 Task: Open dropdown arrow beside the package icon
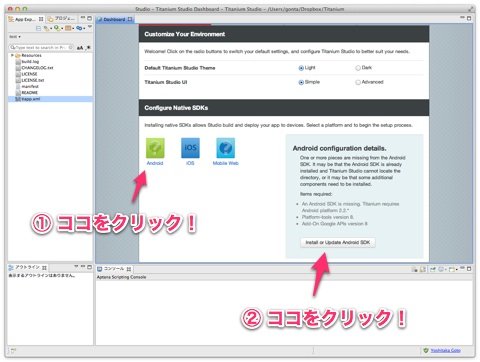point(73,29)
